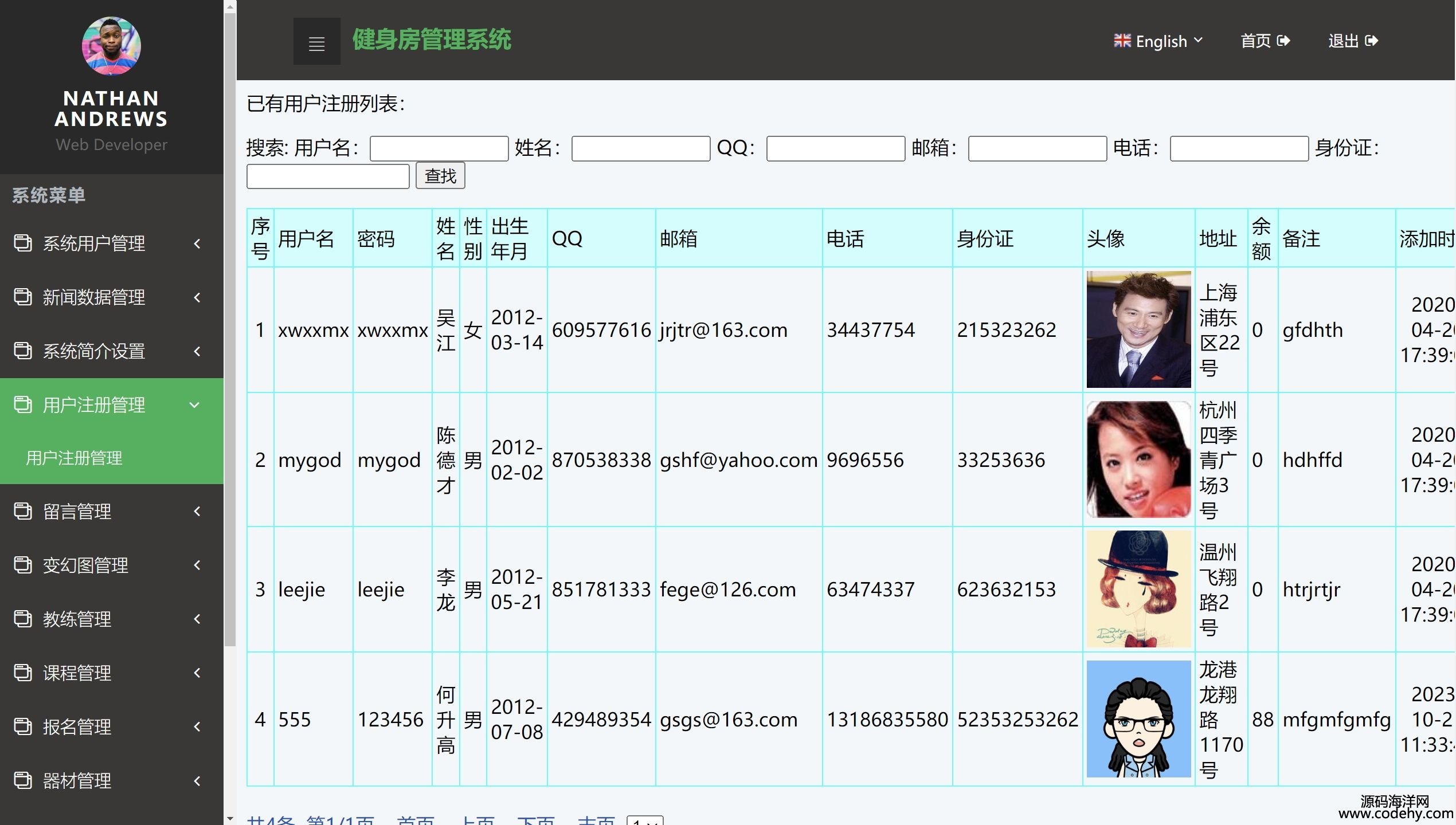Expand 课程管理 chevron
The width and height of the screenshot is (1456, 825).
click(x=197, y=673)
